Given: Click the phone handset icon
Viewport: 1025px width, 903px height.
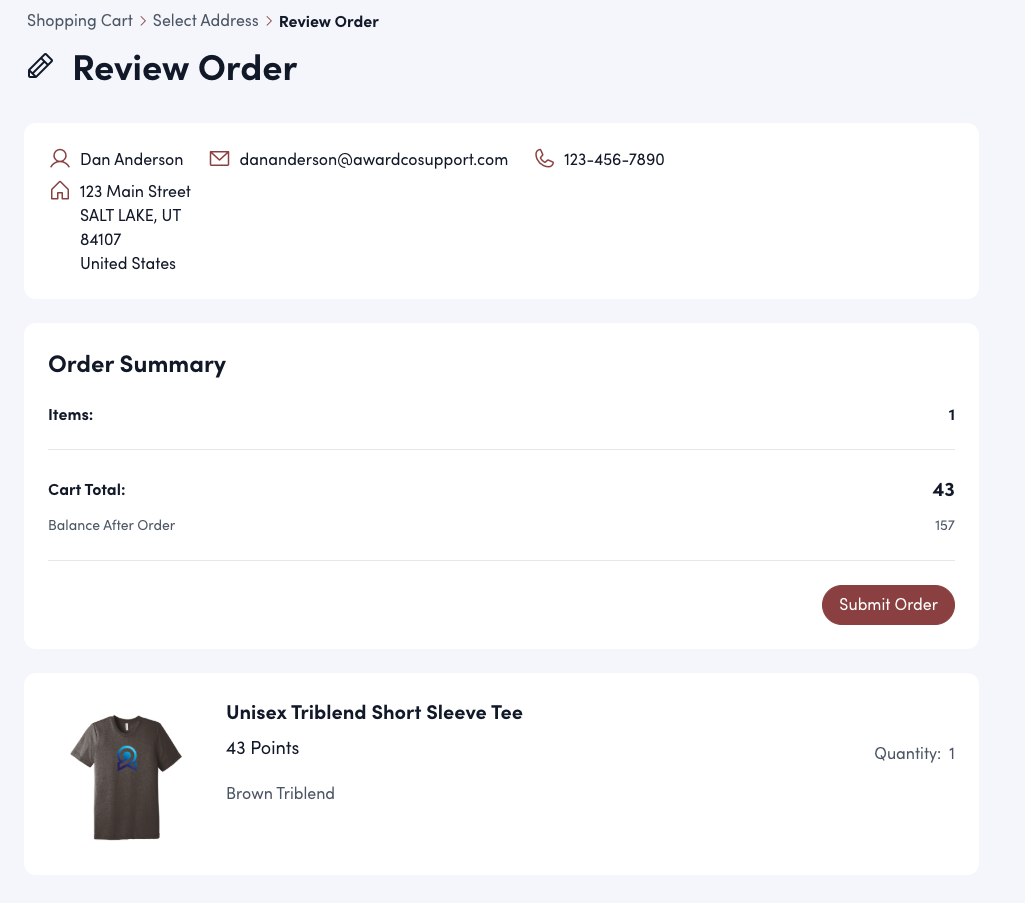Looking at the screenshot, I should click(x=544, y=159).
